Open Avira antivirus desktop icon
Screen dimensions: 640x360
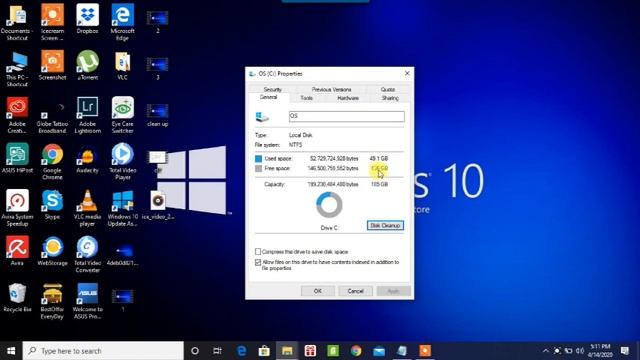click(x=17, y=251)
